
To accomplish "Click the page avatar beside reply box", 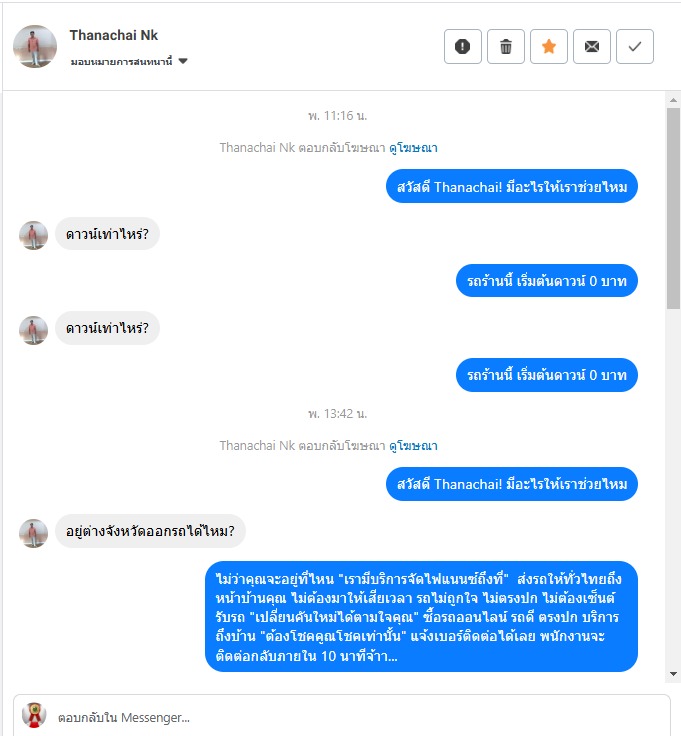I will pyautogui.click(x=34, y=715).
